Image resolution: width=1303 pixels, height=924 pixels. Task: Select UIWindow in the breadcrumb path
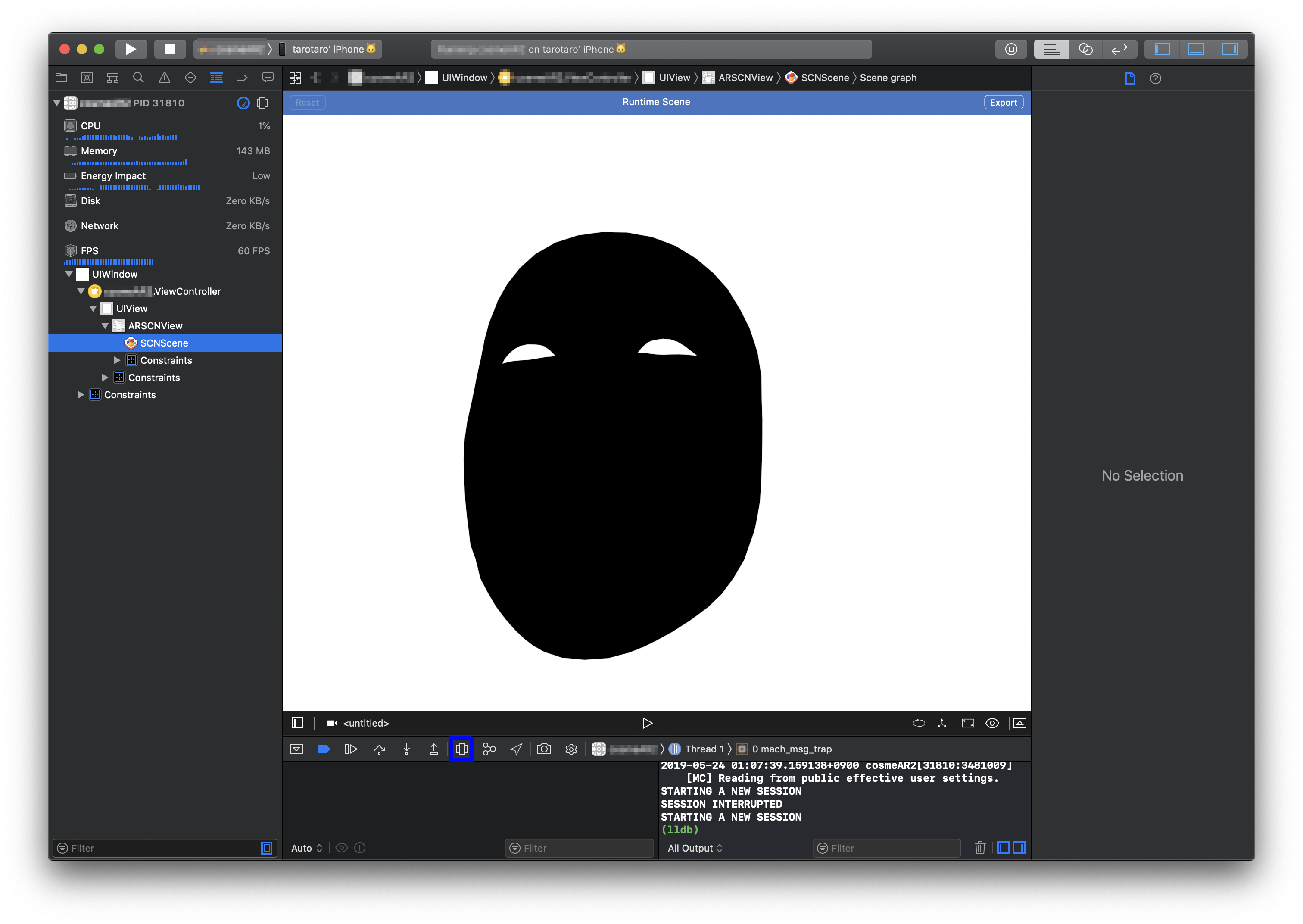464,78
